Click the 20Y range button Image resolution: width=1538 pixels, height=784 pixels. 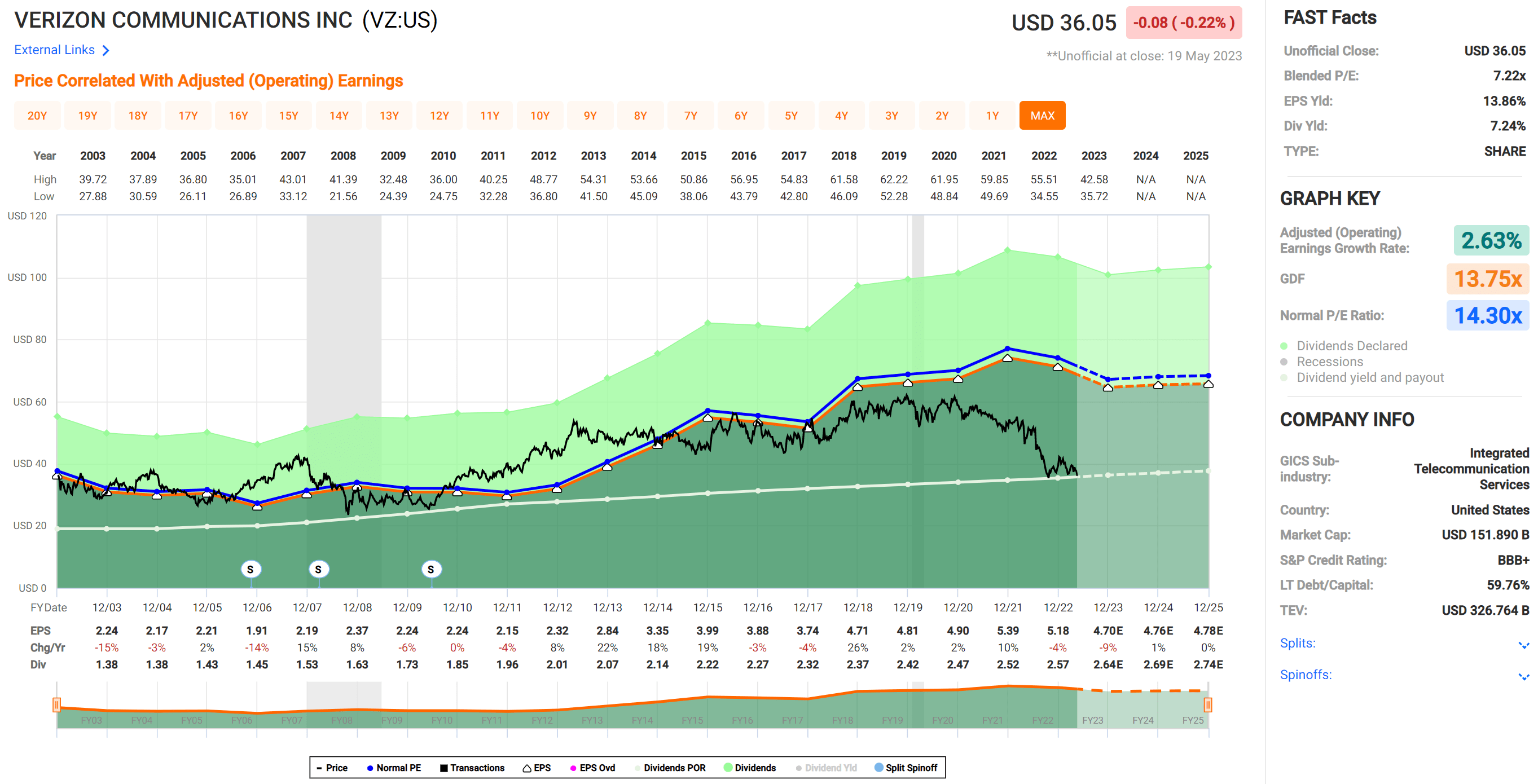37,116
